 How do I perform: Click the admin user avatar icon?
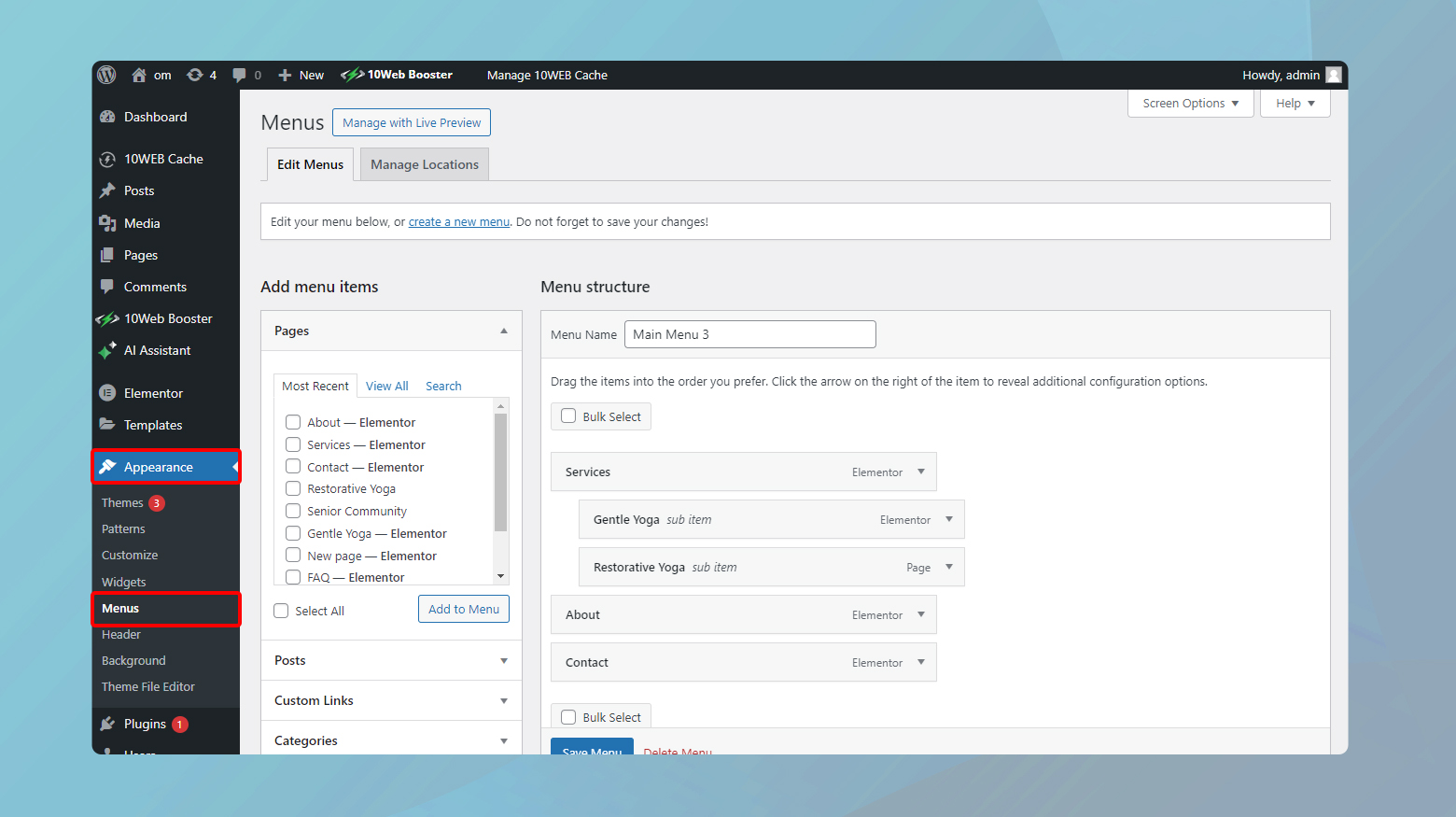(x=1334, y=75)
